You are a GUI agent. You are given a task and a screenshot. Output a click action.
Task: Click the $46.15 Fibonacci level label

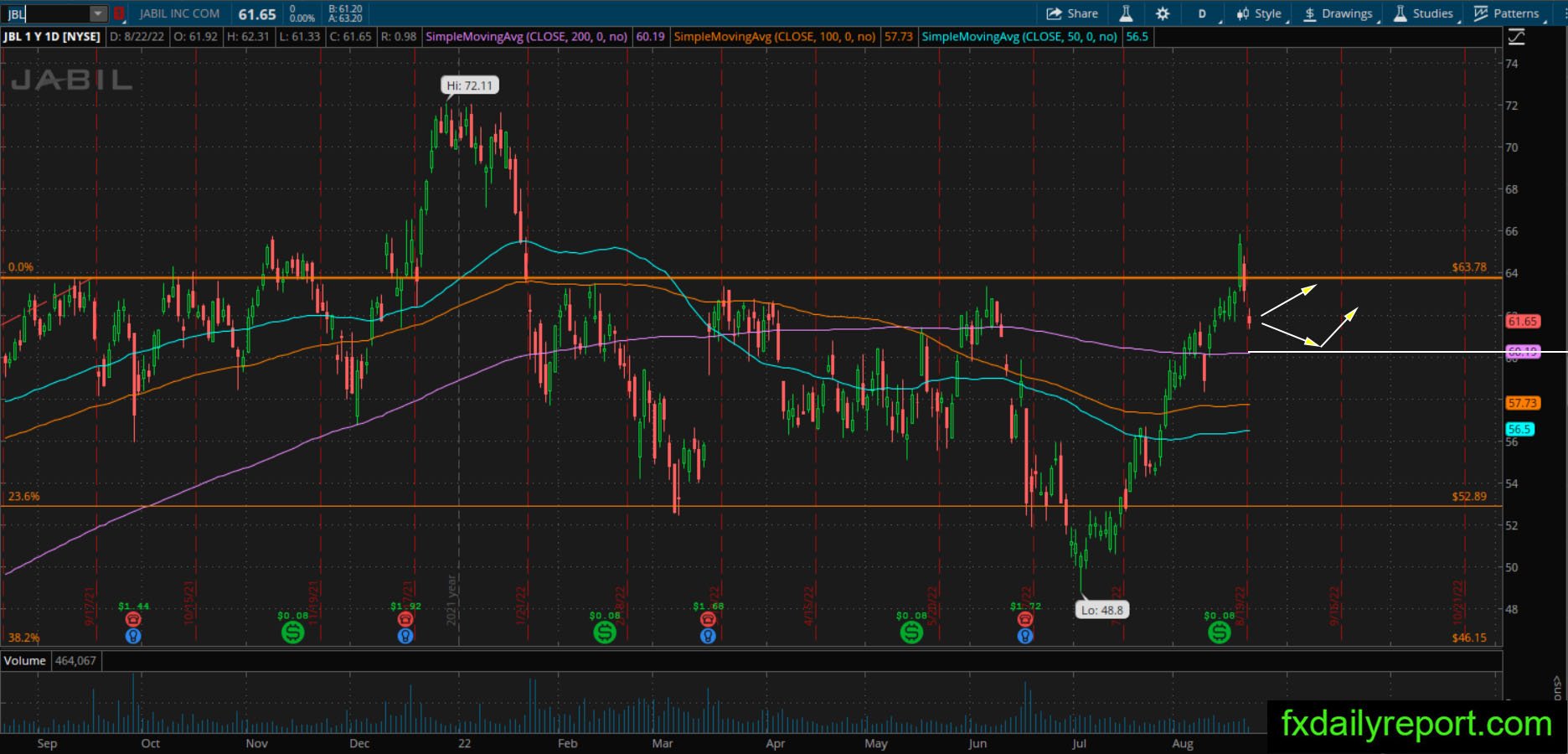point(1469,638)
